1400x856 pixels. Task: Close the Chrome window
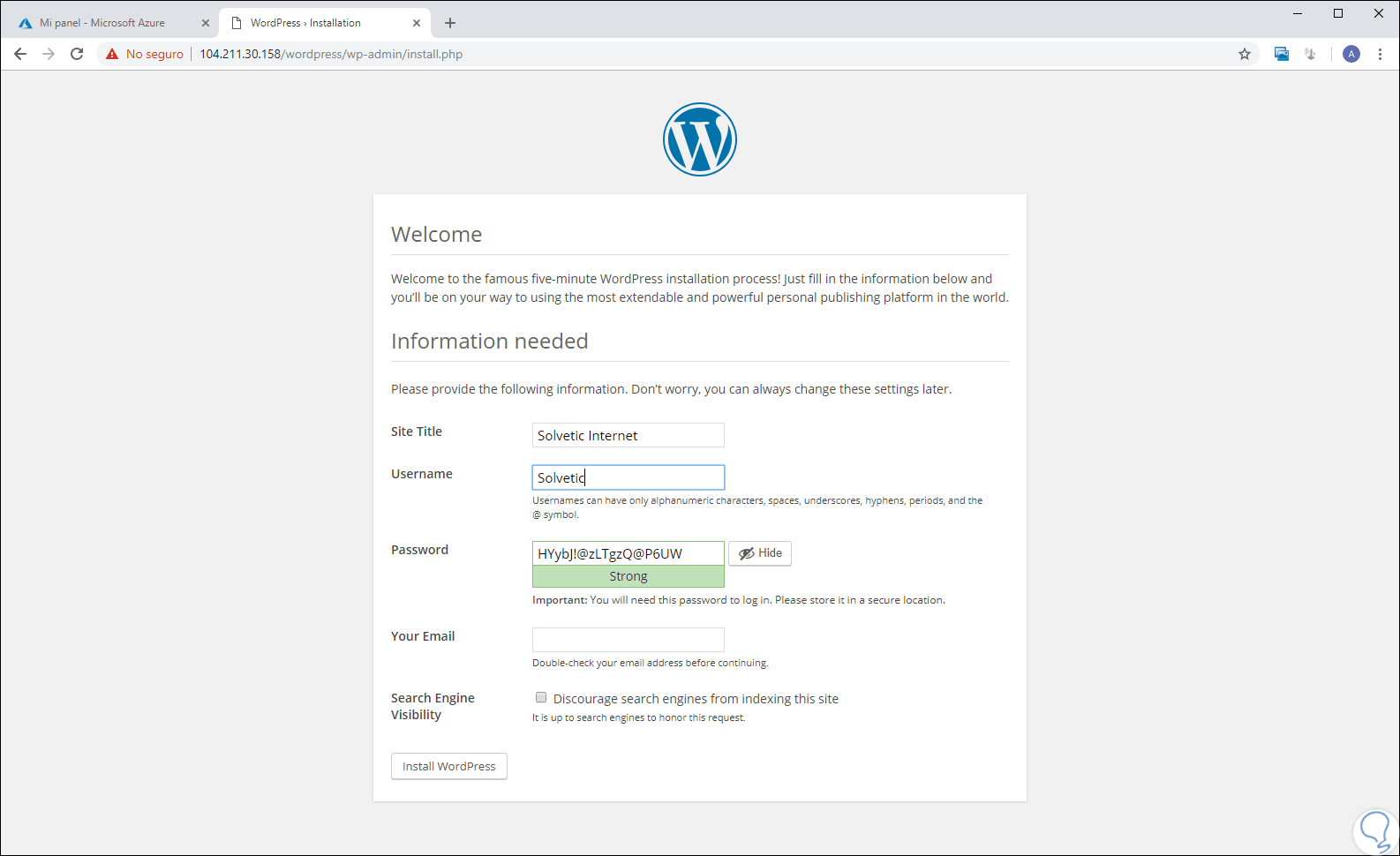(1379, 13)
